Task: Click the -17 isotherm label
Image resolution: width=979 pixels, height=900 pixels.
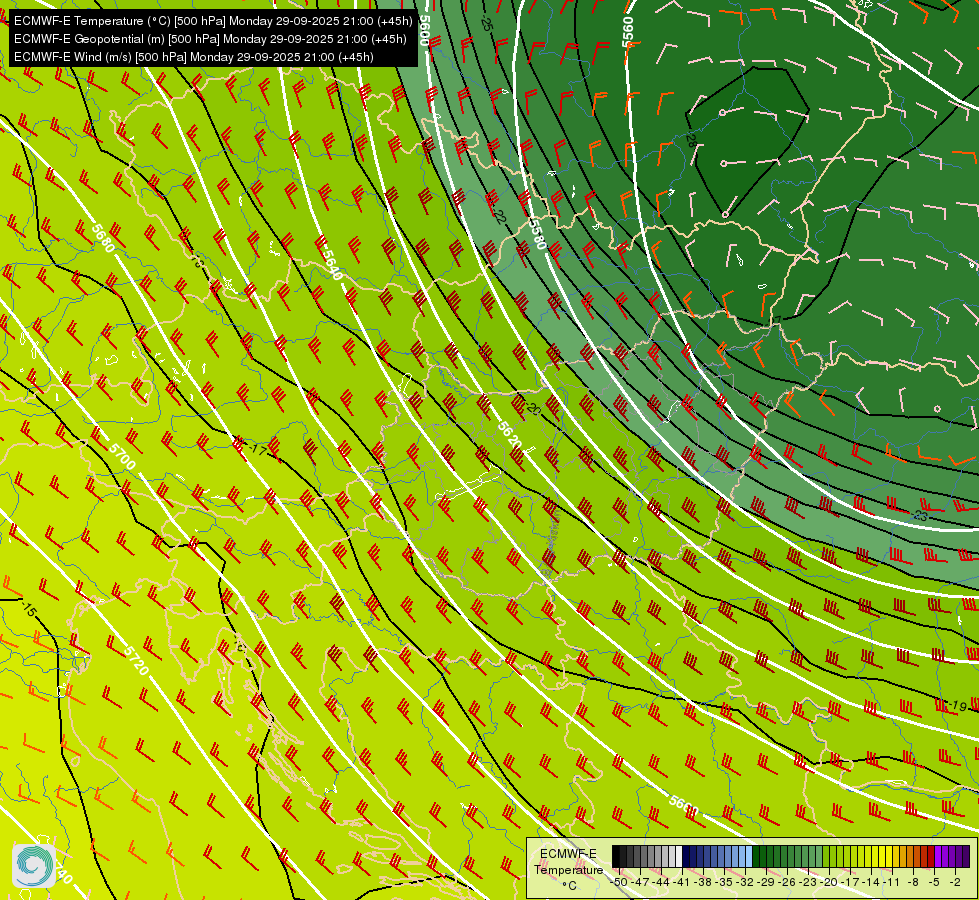Action: click(x=257, y=448)
